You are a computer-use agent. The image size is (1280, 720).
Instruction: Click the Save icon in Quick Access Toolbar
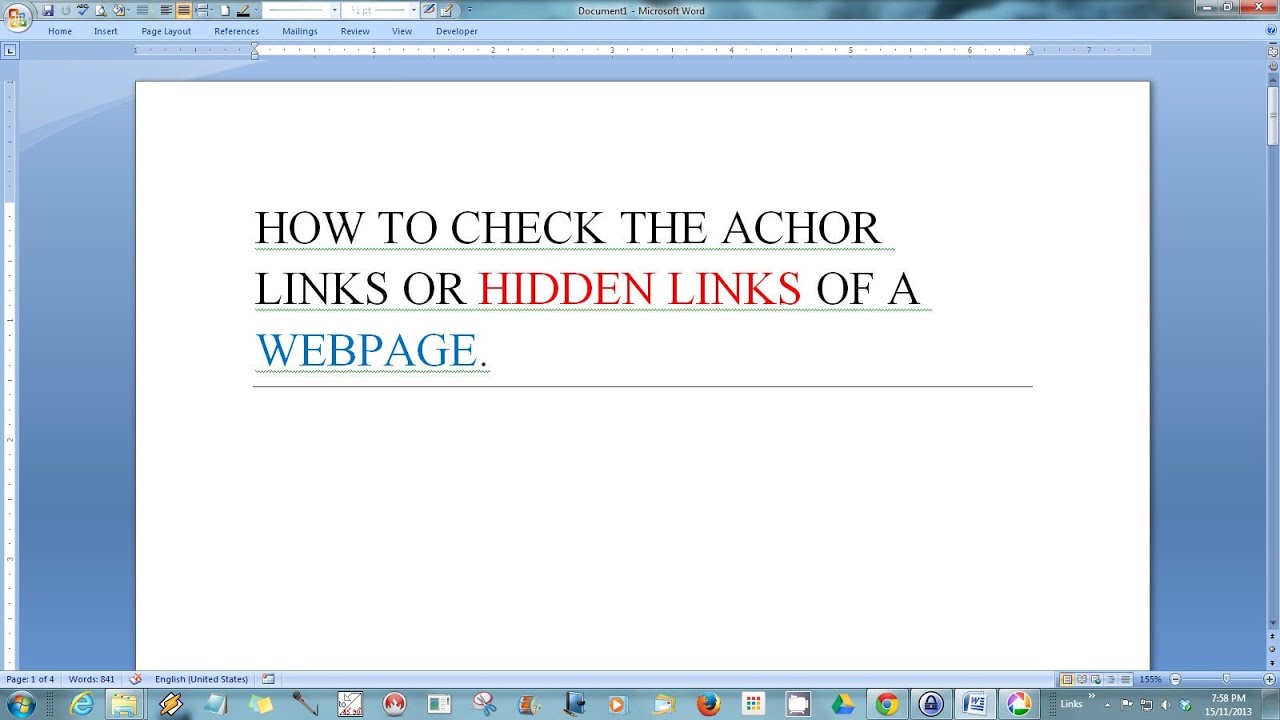click(47, 10)
